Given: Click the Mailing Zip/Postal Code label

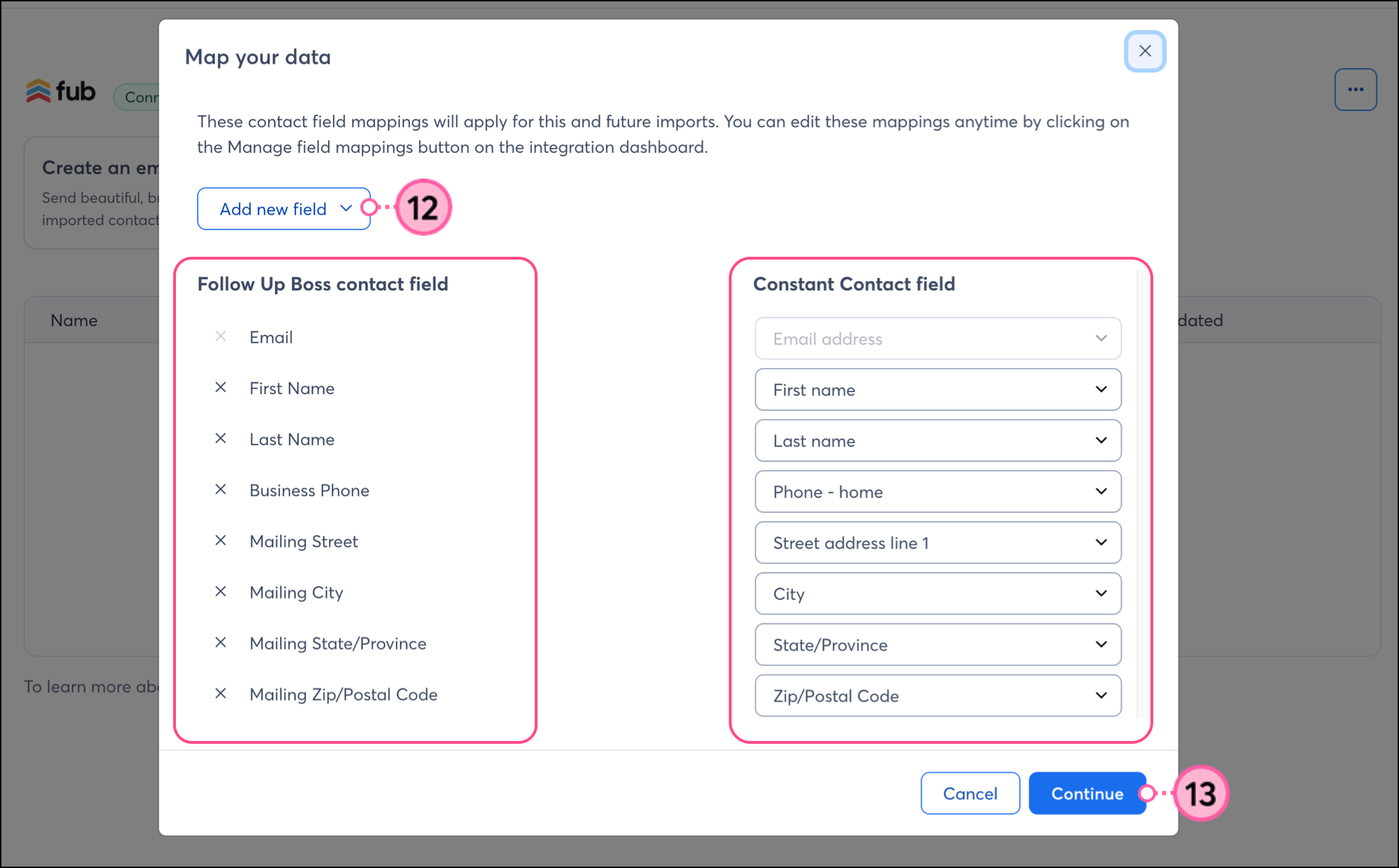Looking at the screenshot, I should (343, 694).
